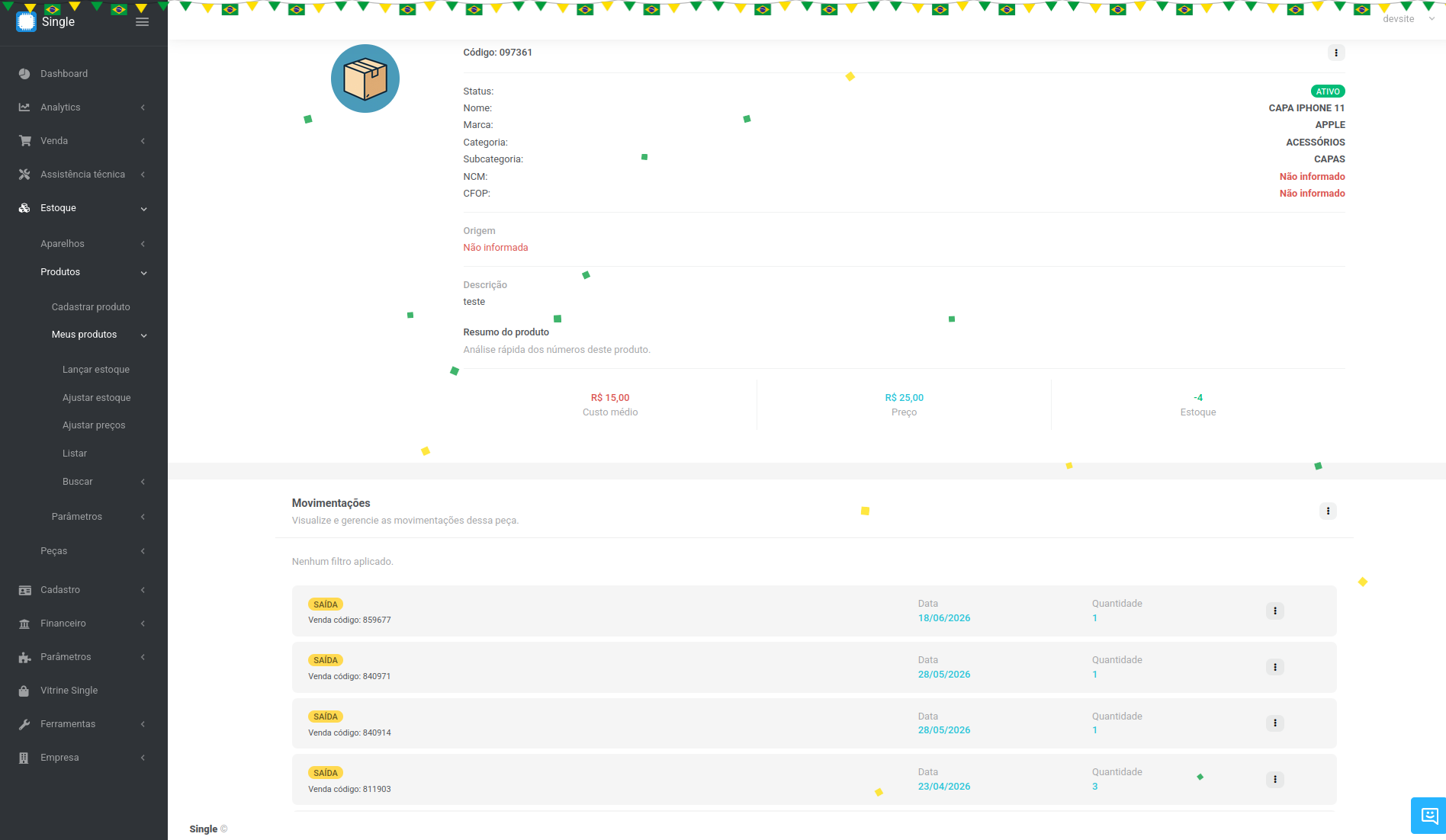Click the Single logo icon

pyautogui.click(x=27, y=21)
